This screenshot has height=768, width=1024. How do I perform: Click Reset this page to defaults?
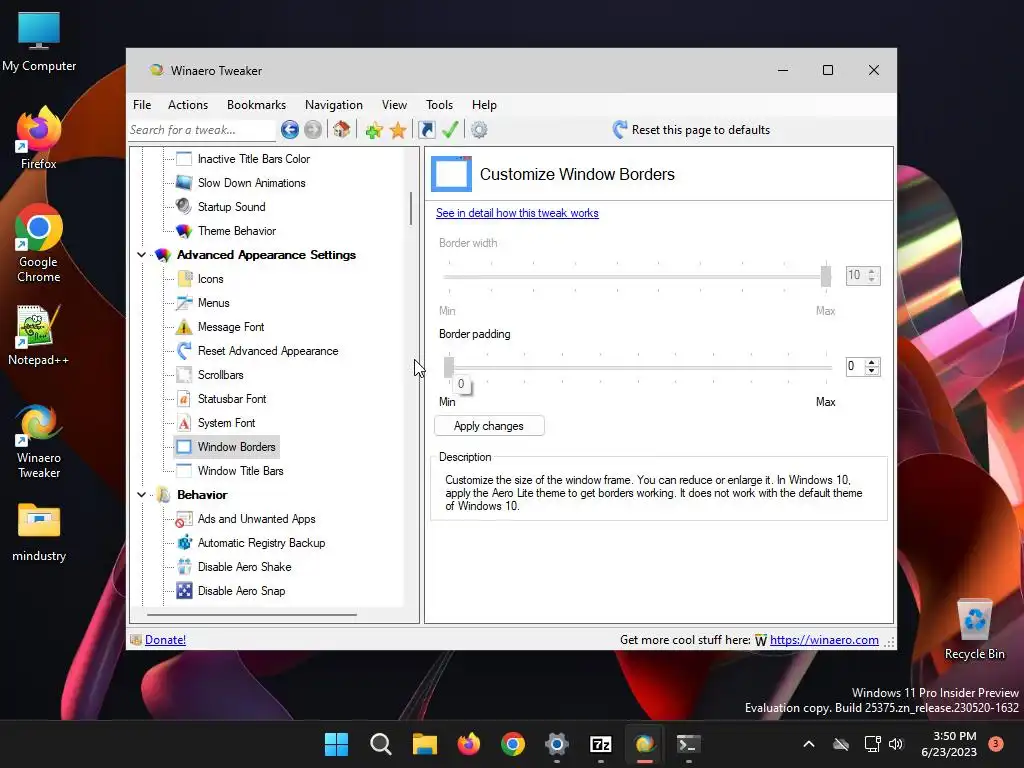(x=692, y=129)
